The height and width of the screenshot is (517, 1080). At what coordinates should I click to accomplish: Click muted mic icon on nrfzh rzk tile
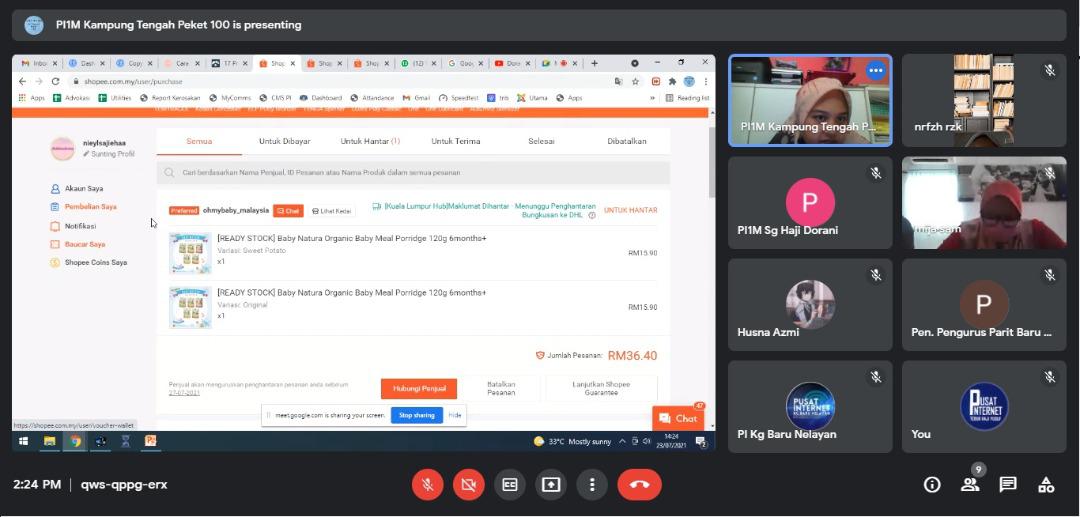click(1050, 71)
